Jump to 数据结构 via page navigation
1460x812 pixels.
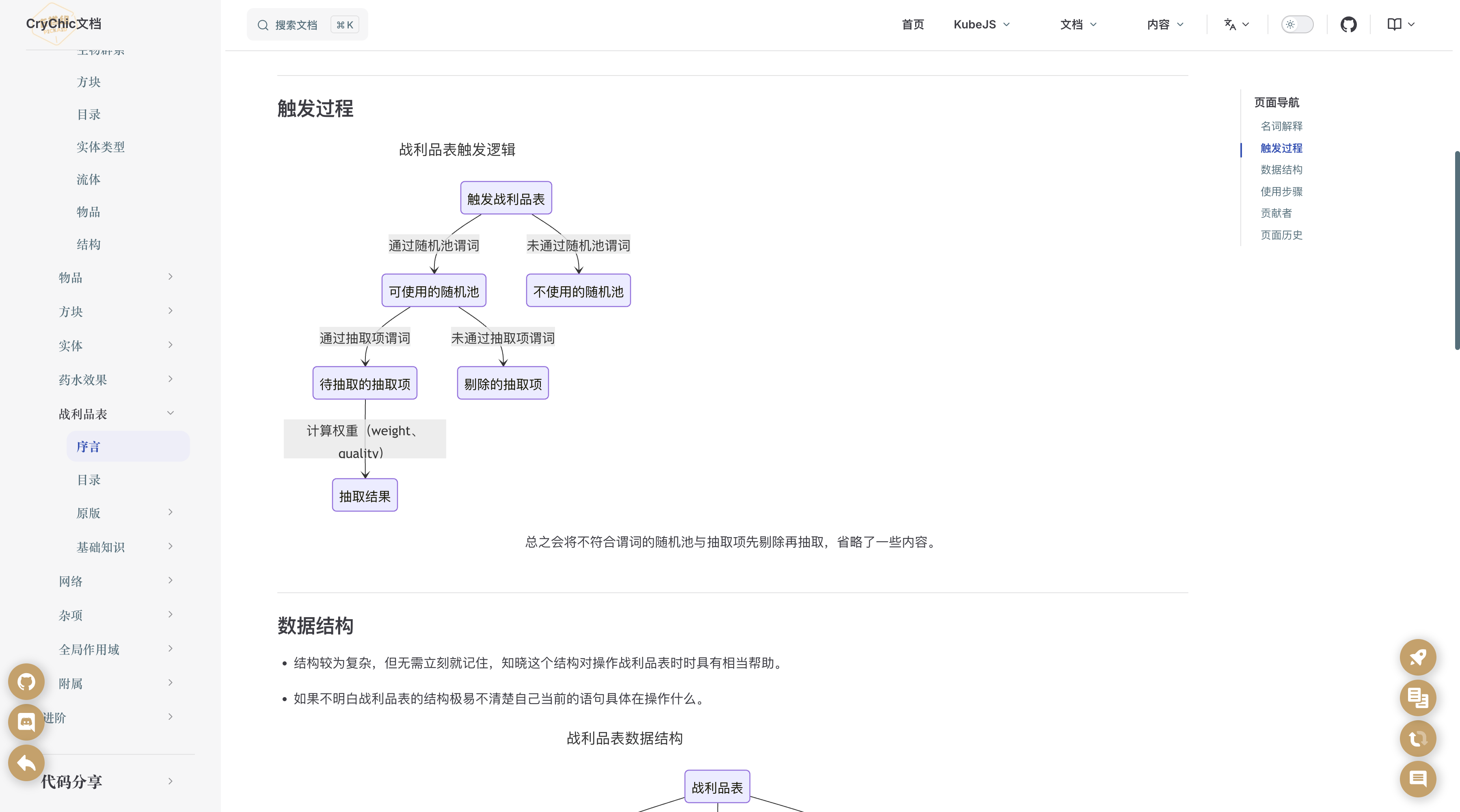(x=1281, y=170)
